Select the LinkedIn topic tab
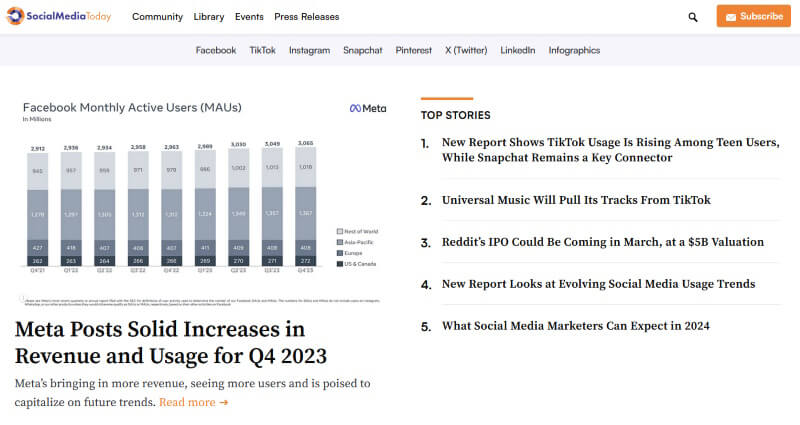Screen dimensions: 800x425 coord(517,50)
